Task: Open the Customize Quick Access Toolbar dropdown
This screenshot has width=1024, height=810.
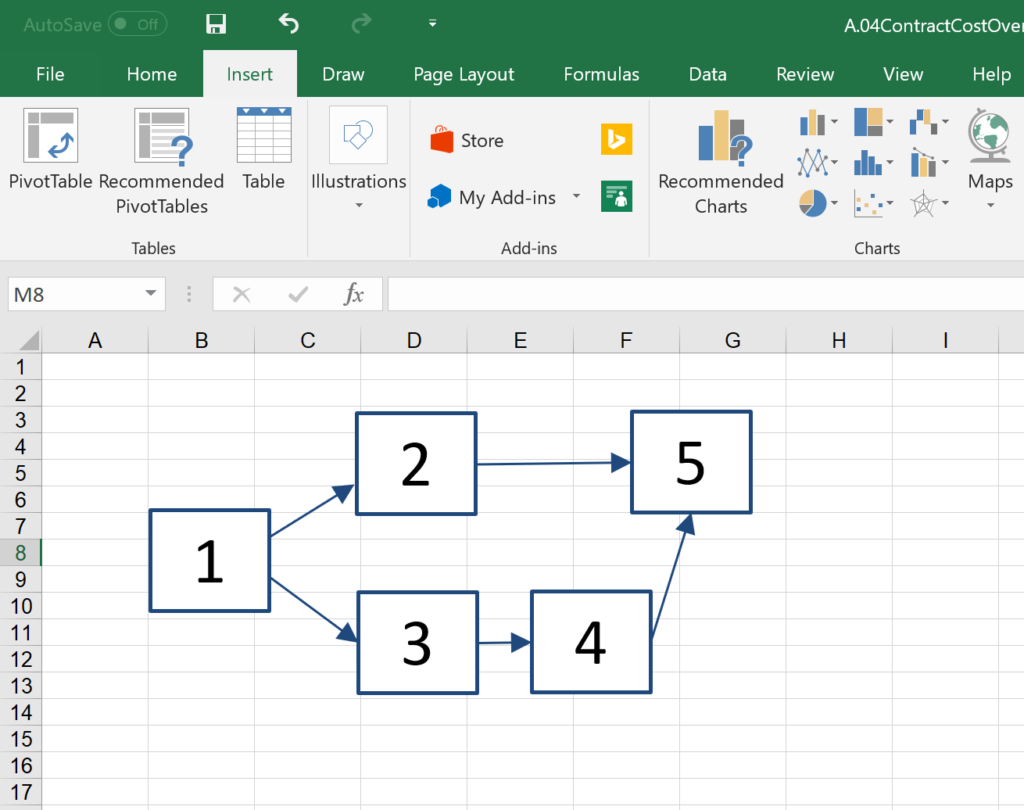Action: point(432,24)
